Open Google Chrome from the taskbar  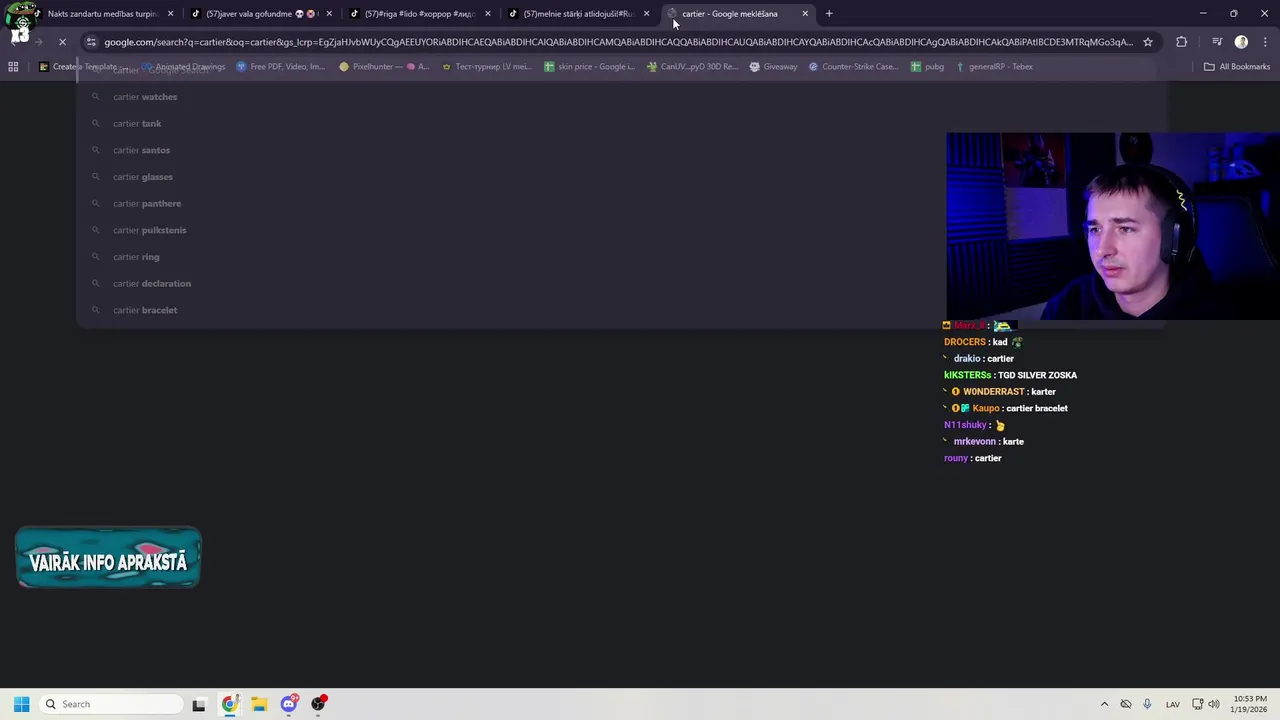point(229,704)
